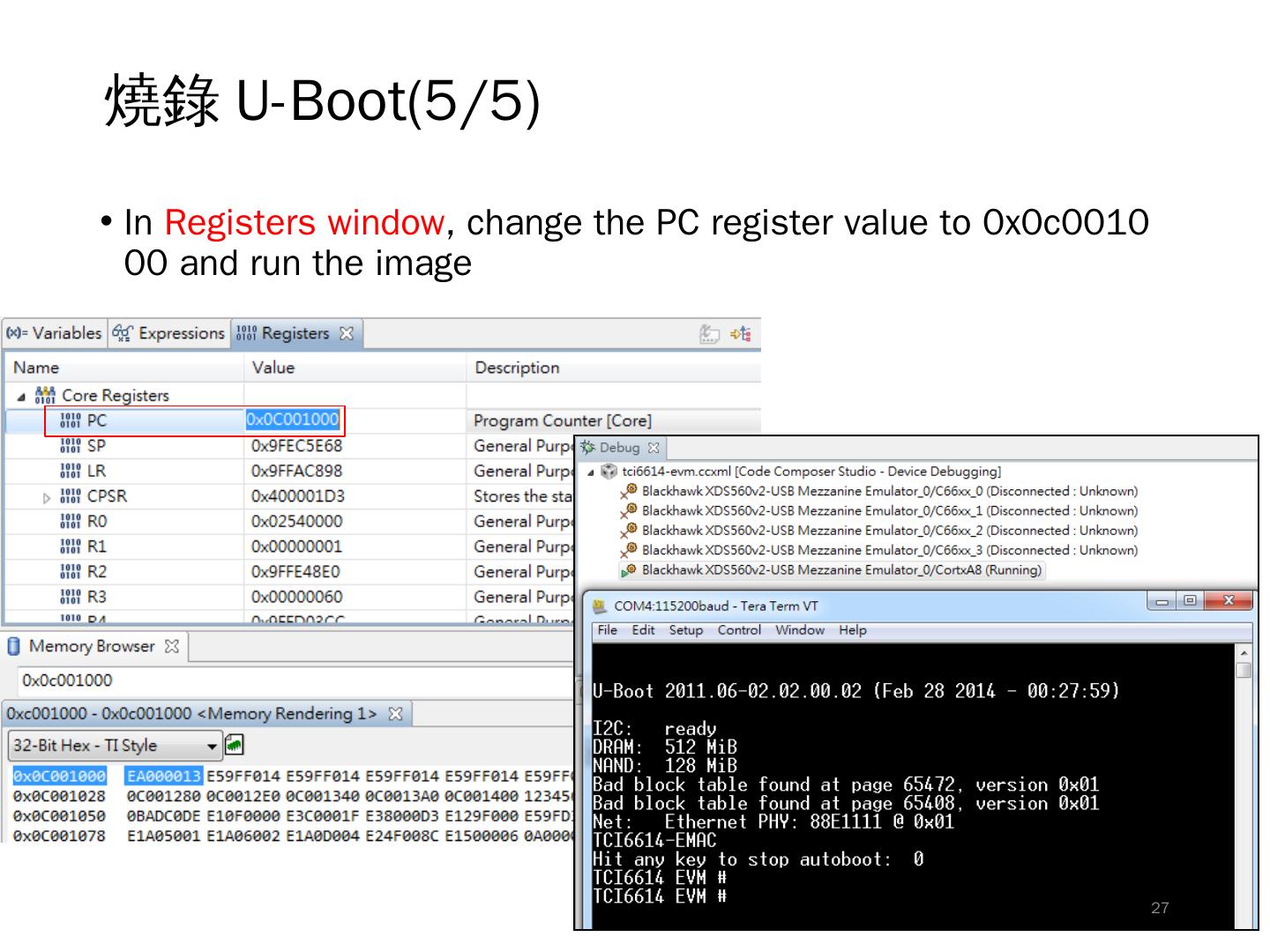Image resolution: width=1270 pixels, height=952 pixels.
Task: Select the CortxA8 running core entry
Action: click(x=840, y=570)
